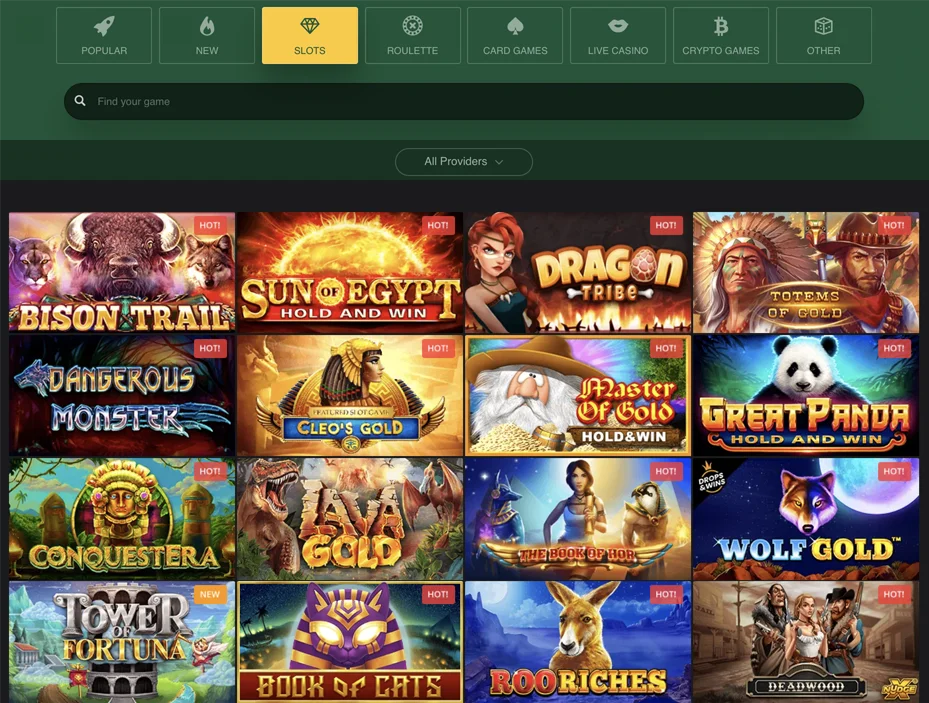Click the HOT! badge on Book of Hor
Viewport: 929px width, 703px height.
pos(666,471)
